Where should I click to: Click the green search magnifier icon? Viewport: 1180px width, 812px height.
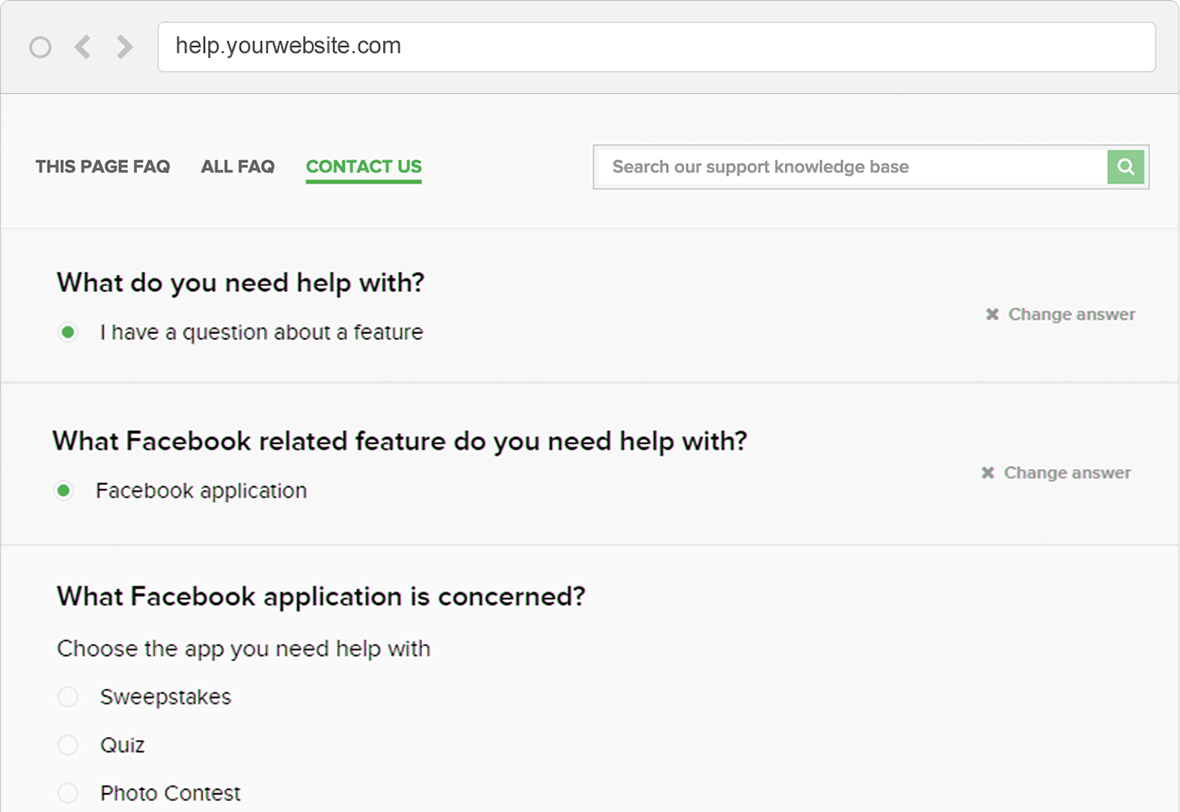[1125, 167]
